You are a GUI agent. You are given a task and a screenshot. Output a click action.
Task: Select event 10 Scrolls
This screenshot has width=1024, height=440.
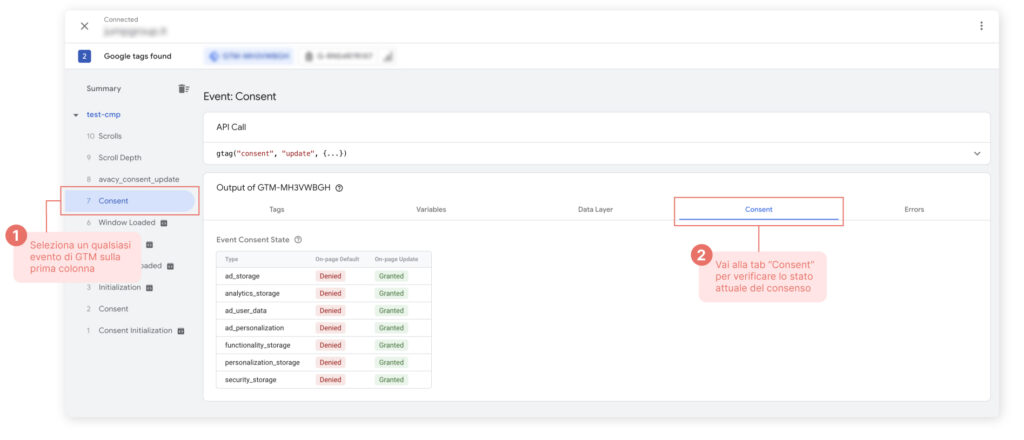tap(104, 136)
